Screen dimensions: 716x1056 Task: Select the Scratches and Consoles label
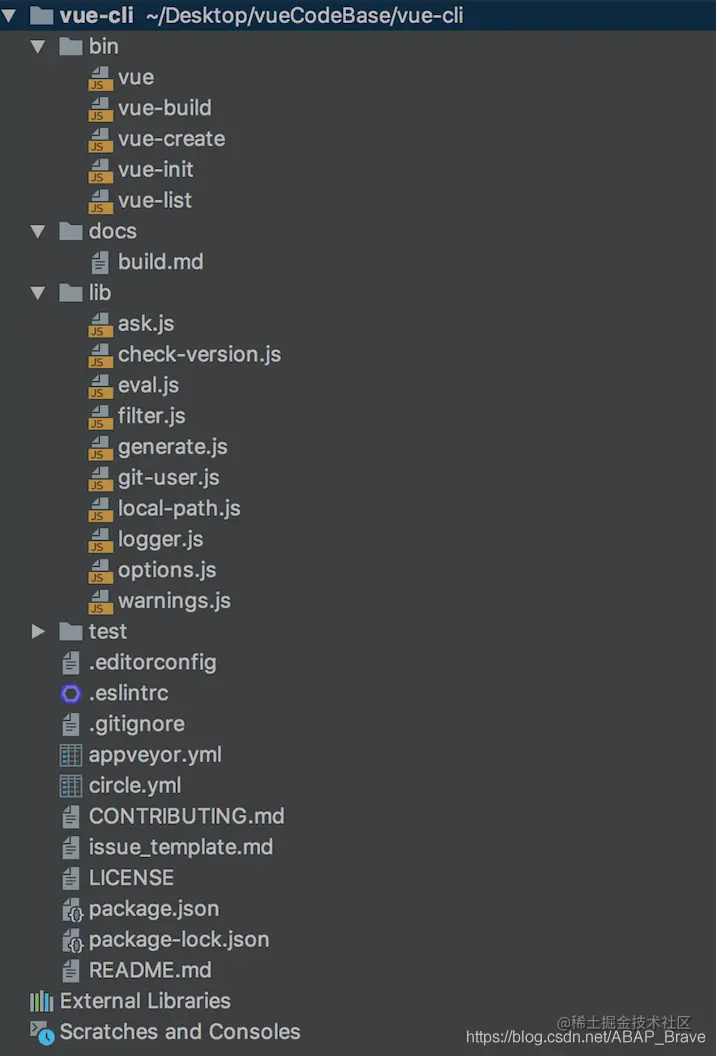(x=180, y=1032)
